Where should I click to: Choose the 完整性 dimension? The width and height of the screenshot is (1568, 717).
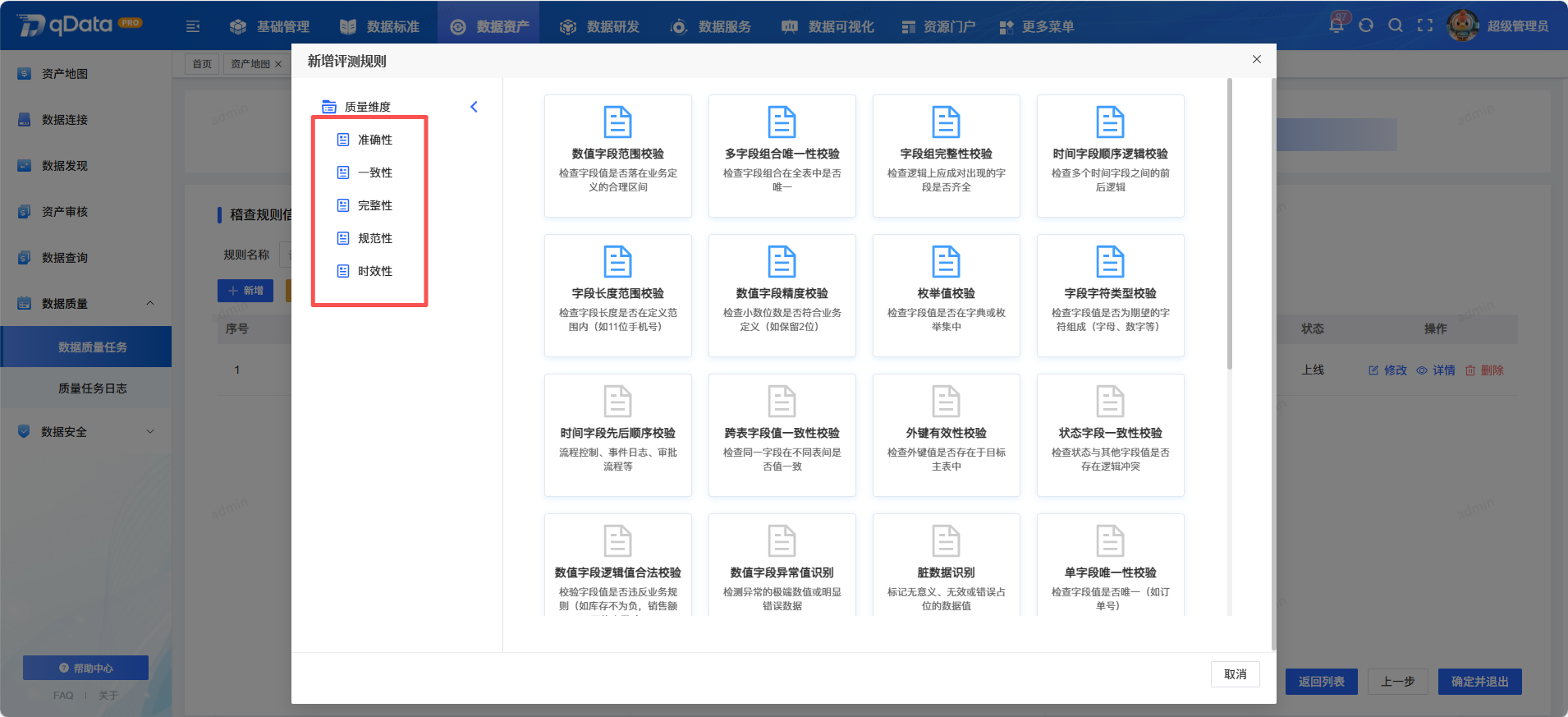tap(374, 205)
